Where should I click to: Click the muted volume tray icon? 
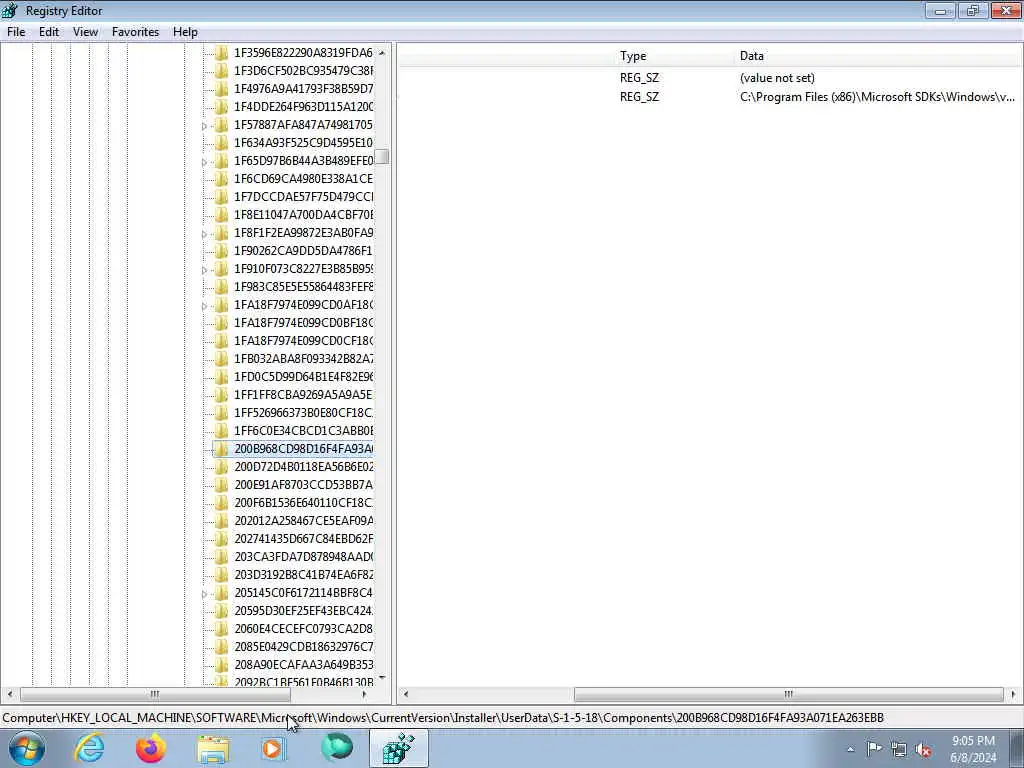pos(923,750)
